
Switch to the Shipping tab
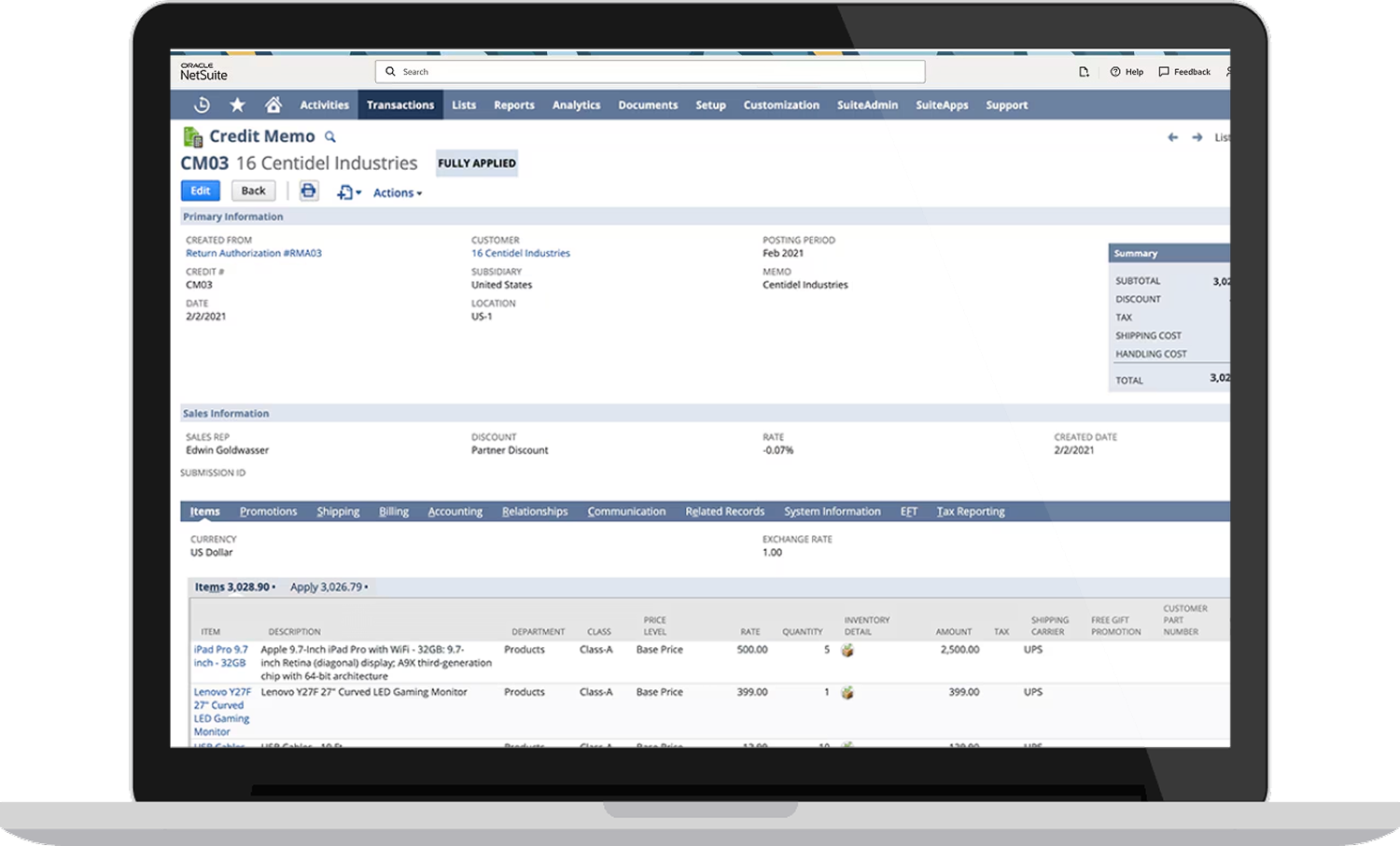(338, 512)
